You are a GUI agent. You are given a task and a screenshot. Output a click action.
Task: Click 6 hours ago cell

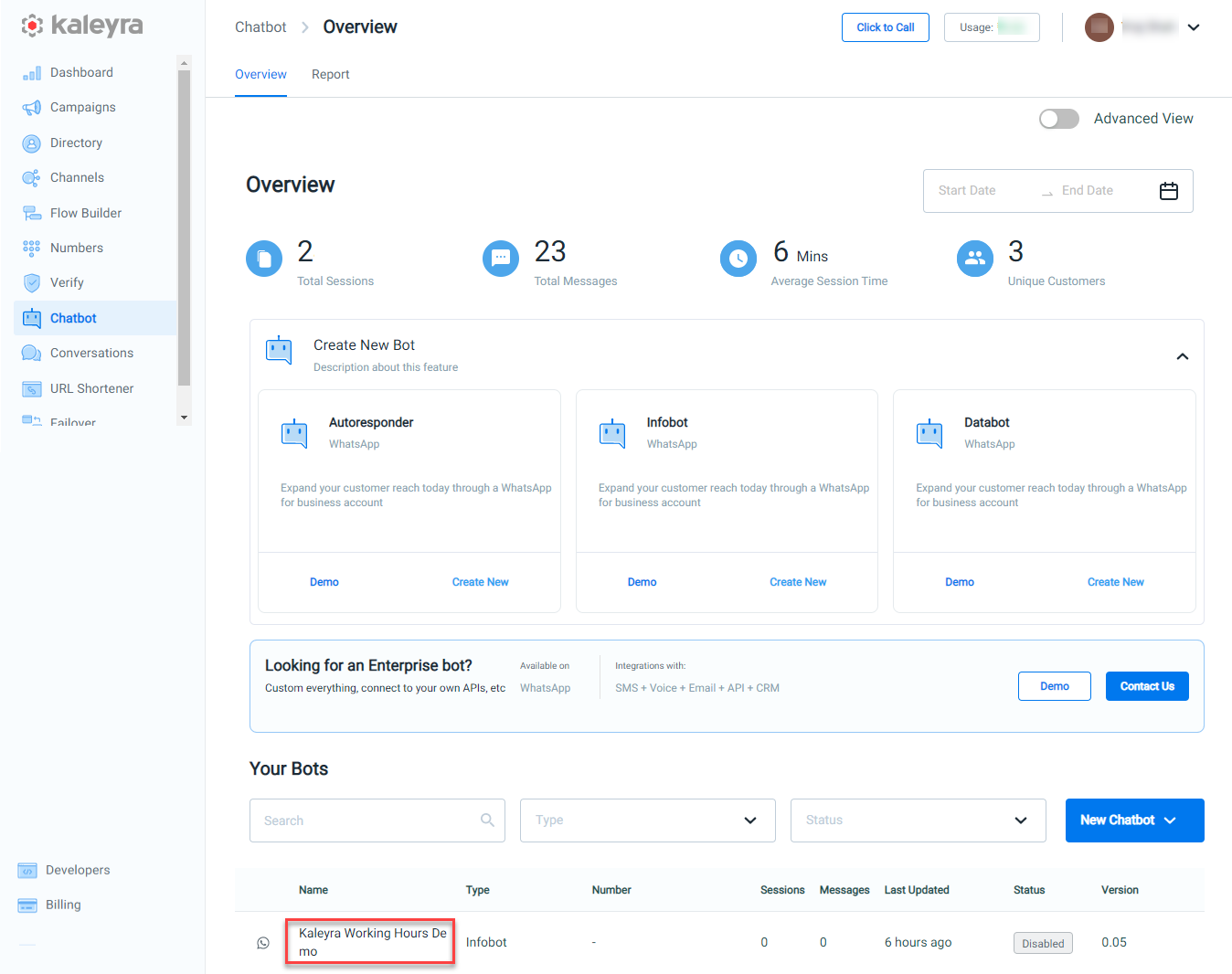point(918,943)
